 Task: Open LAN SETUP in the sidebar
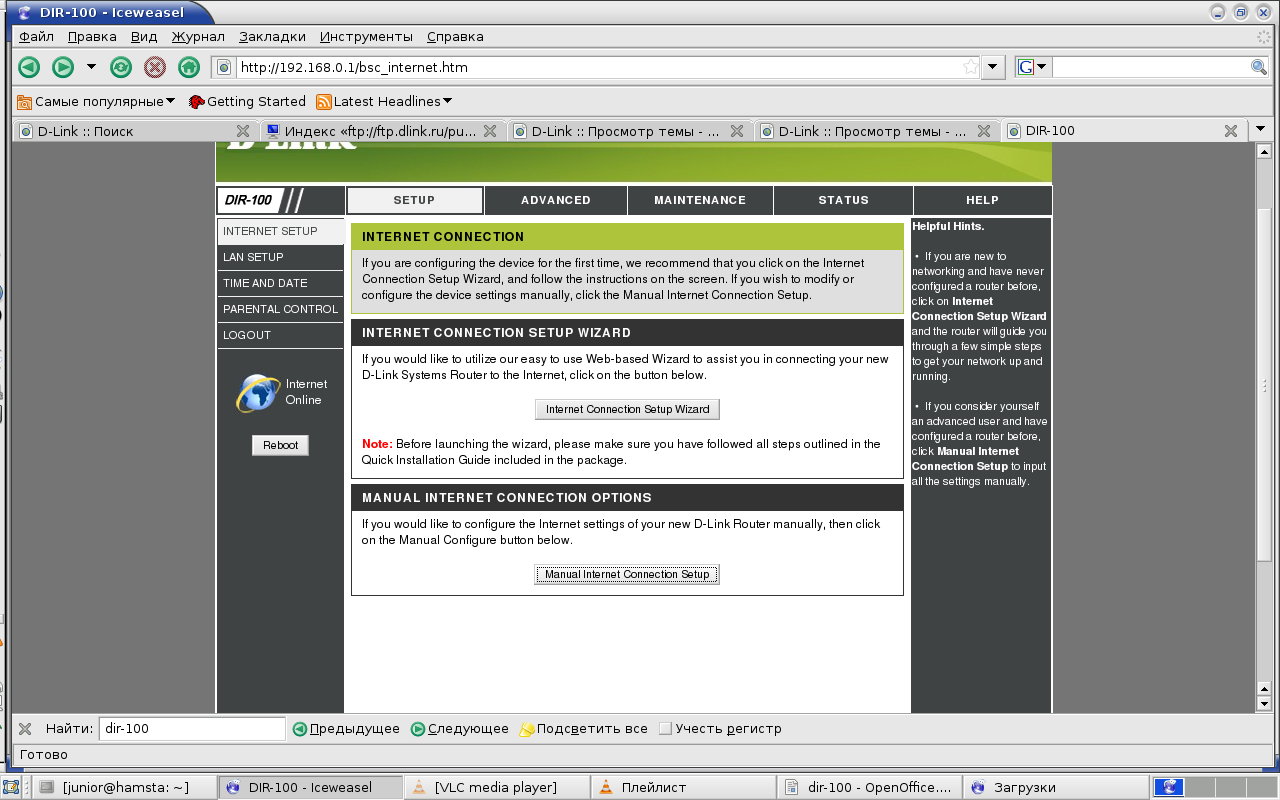pyautogui.click(x=280, y=257)
